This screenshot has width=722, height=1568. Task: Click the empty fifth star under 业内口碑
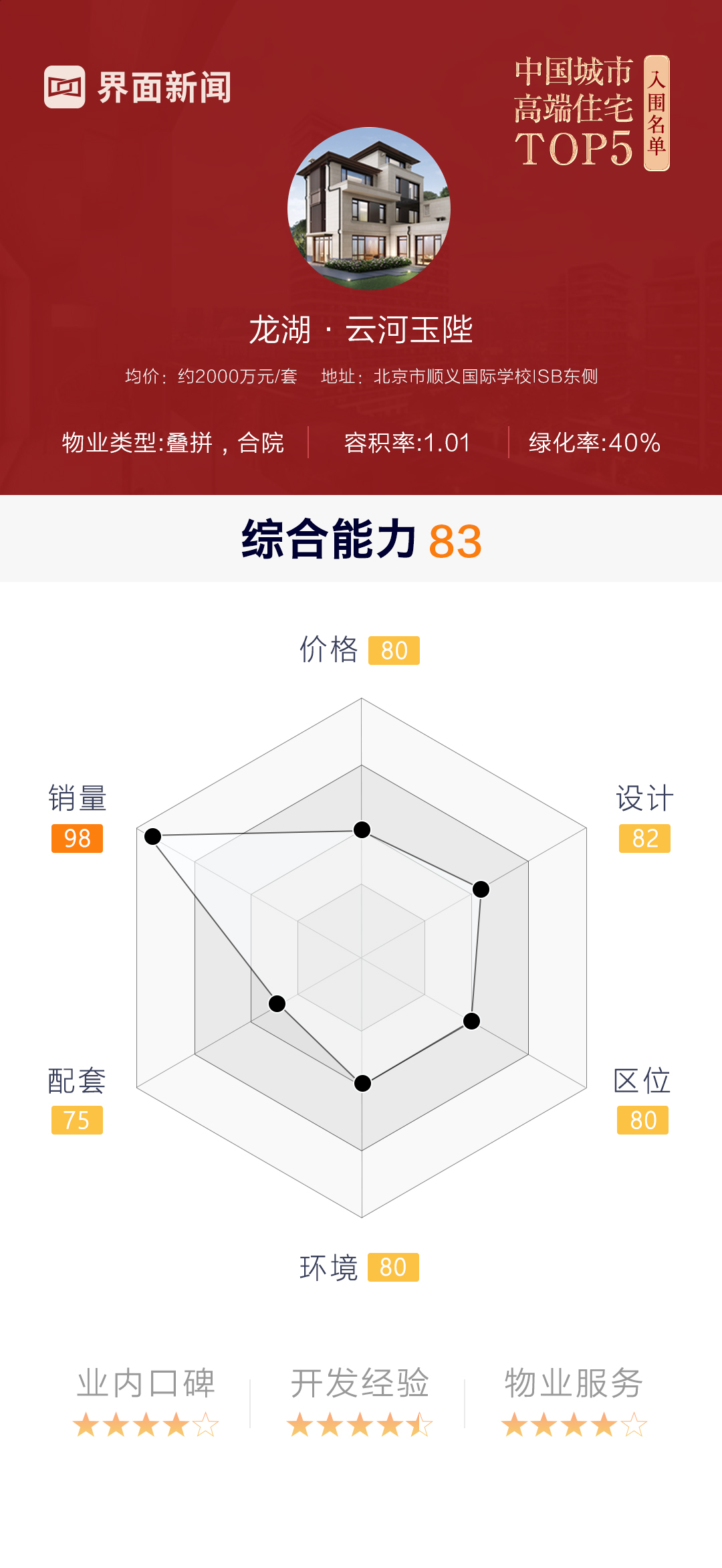[x=206, y=1426]
